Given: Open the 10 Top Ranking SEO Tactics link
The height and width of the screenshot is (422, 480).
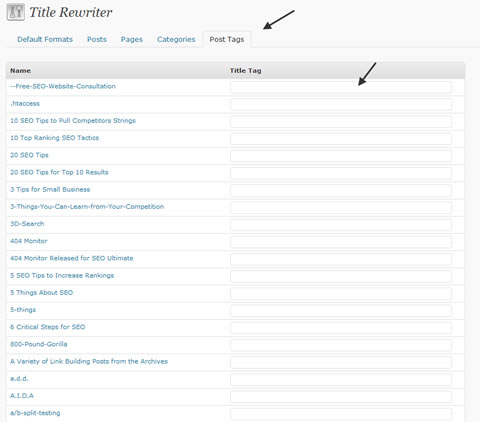Looking at the screenshot, I should 55,138.
